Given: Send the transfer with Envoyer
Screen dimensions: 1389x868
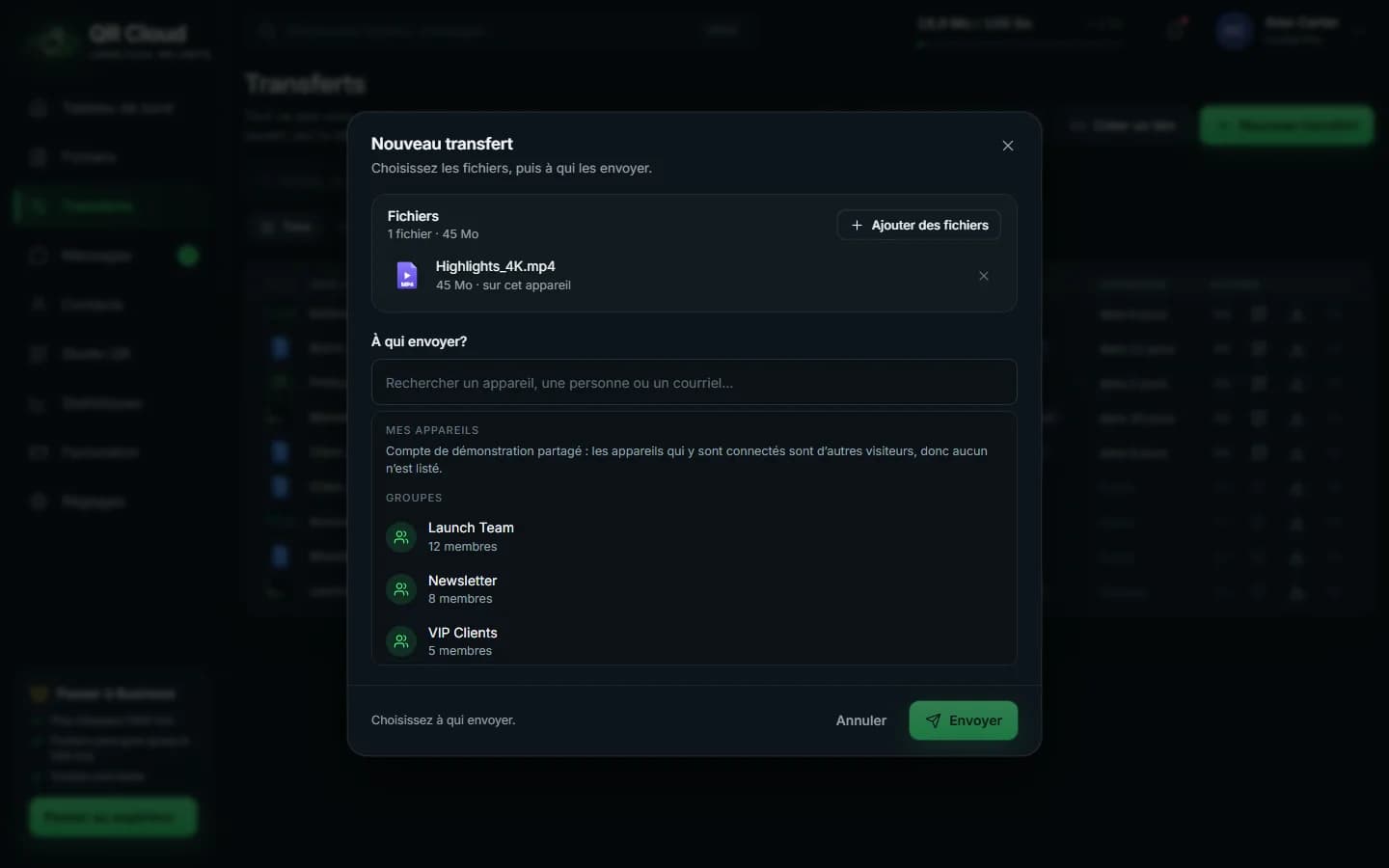Looking at the screenshot, I should 964,720.
